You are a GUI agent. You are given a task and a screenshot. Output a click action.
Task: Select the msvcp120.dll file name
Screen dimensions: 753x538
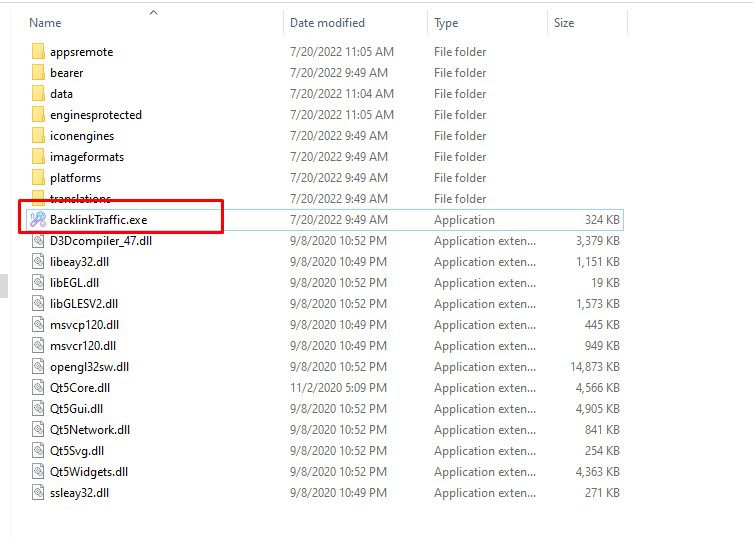pyautogui.click(x=85, y=325)
